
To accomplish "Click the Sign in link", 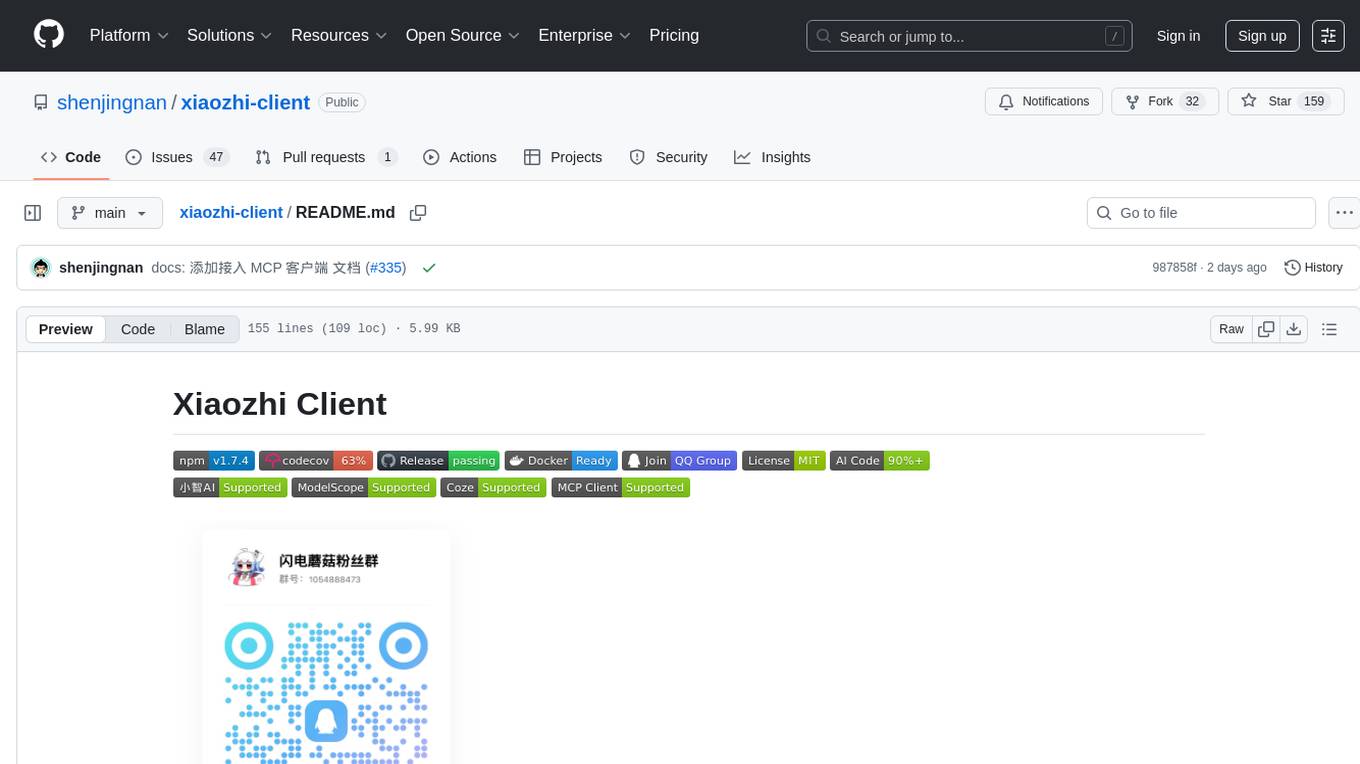I will 1178,36.
